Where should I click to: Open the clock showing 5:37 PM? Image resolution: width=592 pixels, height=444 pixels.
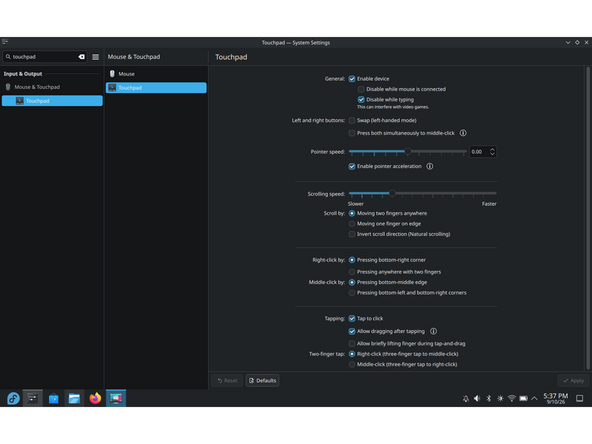pyautogui.click(x=555, y=398)
